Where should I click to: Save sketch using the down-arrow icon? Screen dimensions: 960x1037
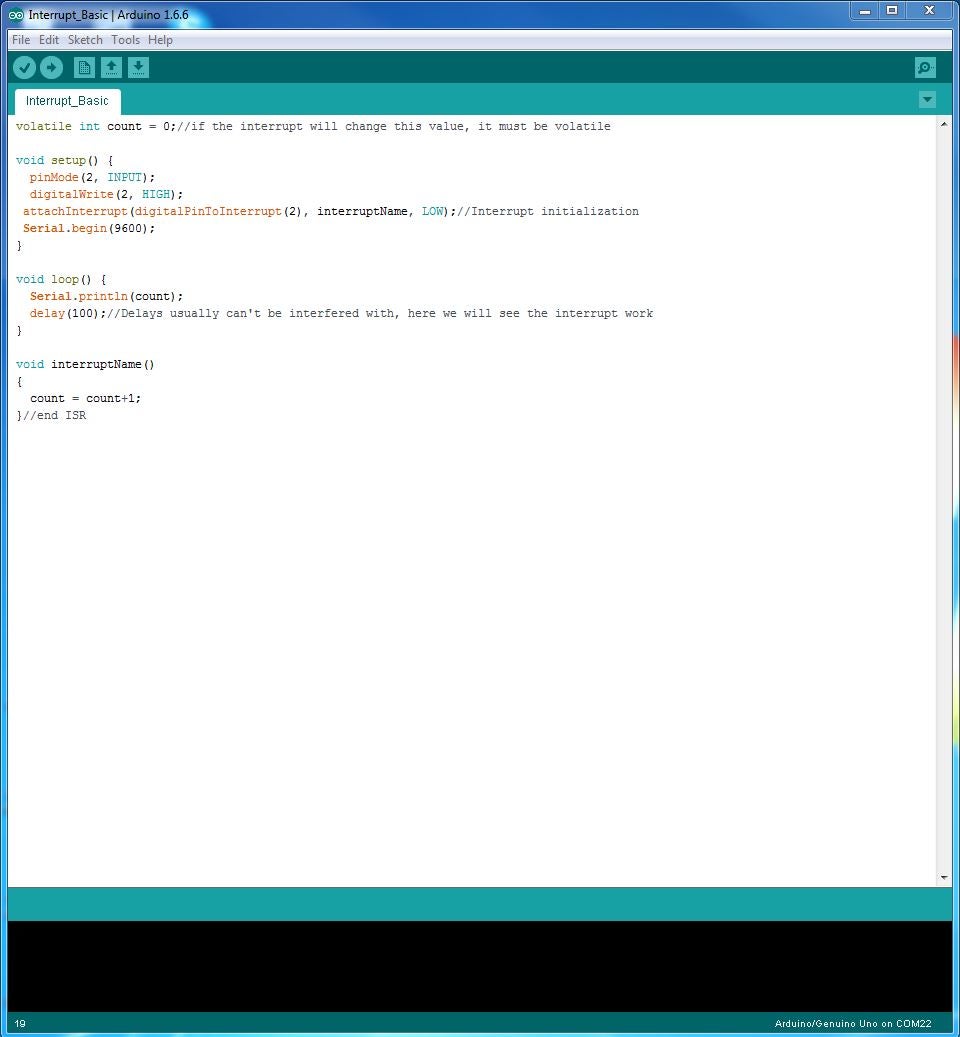point(138,67)
